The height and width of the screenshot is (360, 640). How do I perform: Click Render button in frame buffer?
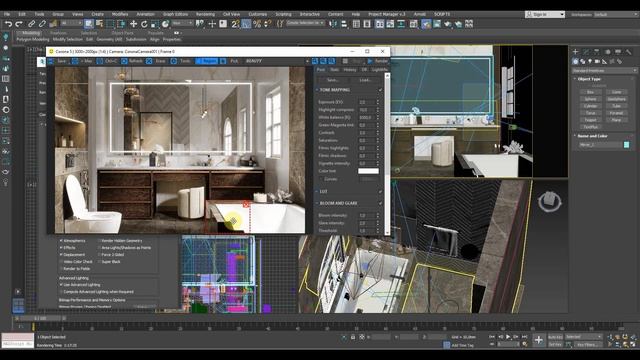coord(378,61)
